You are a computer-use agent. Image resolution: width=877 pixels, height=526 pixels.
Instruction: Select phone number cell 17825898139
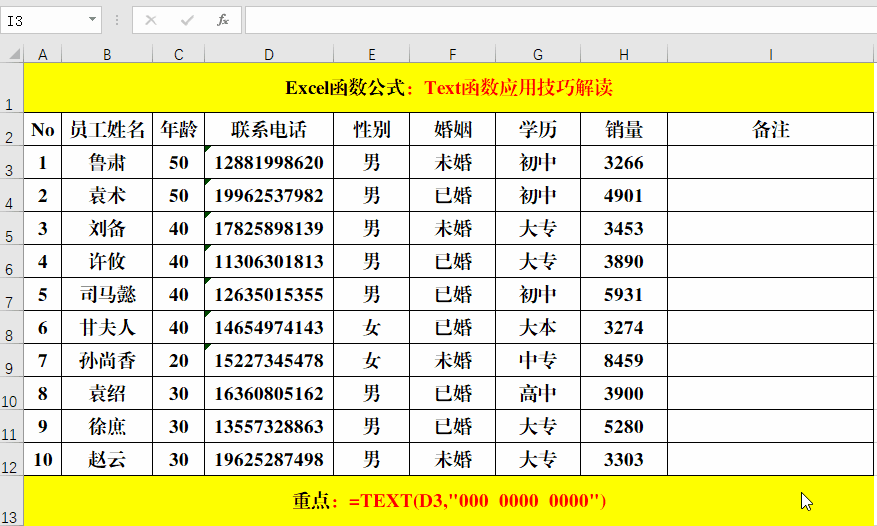(x=269, y=228)
